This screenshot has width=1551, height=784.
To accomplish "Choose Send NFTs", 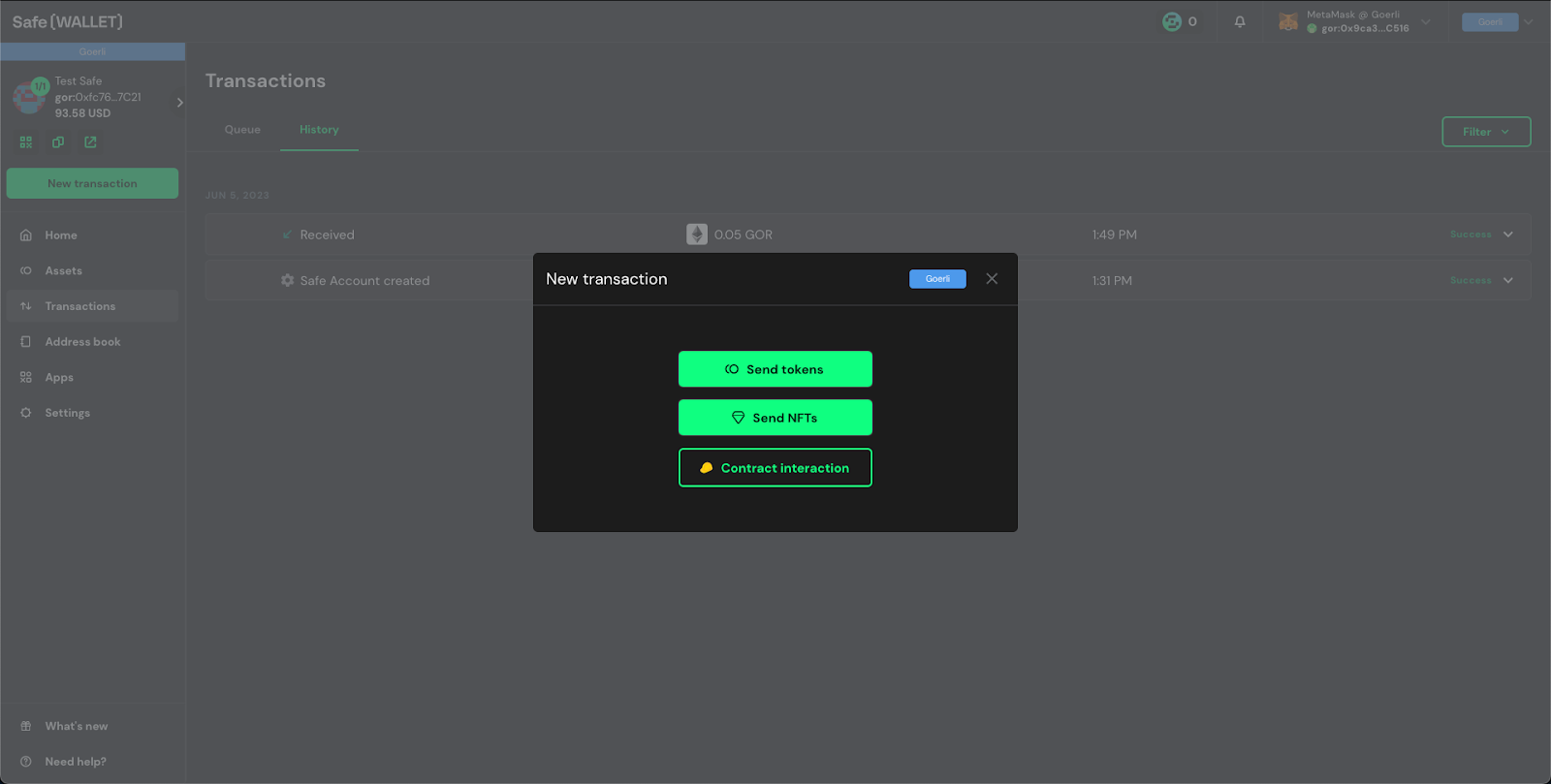I will (775, 418).
